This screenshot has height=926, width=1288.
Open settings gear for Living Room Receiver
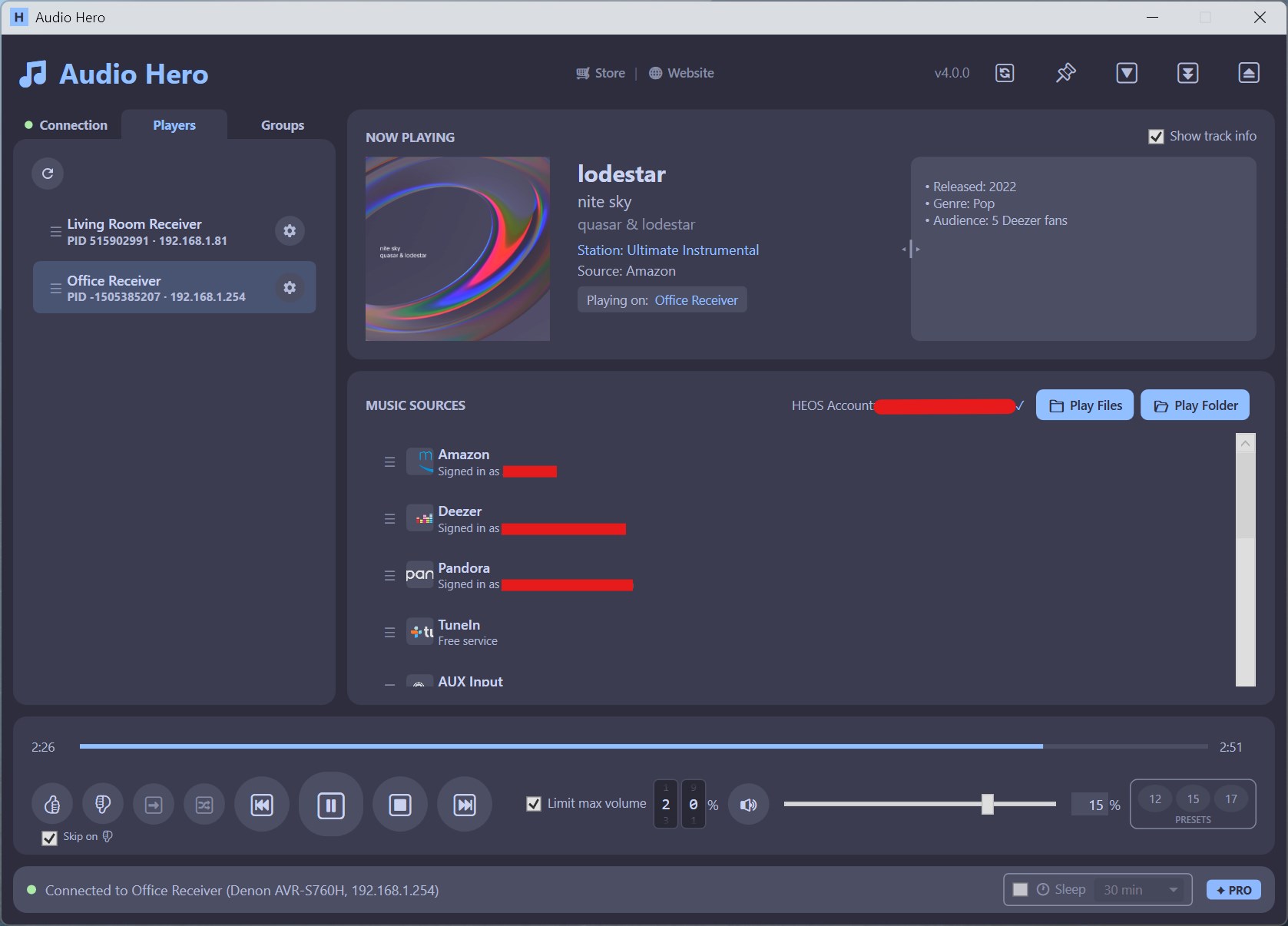[290, 231]
